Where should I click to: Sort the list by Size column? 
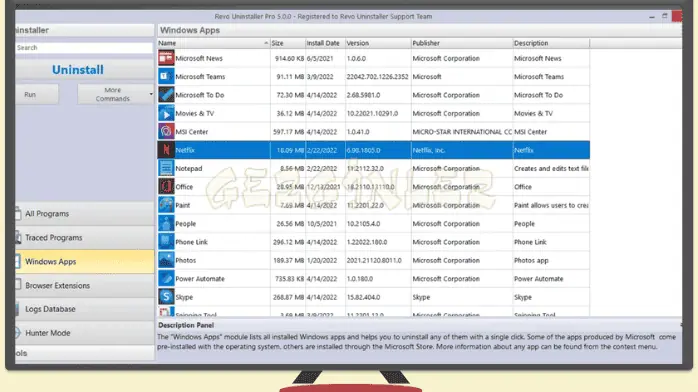288,43
